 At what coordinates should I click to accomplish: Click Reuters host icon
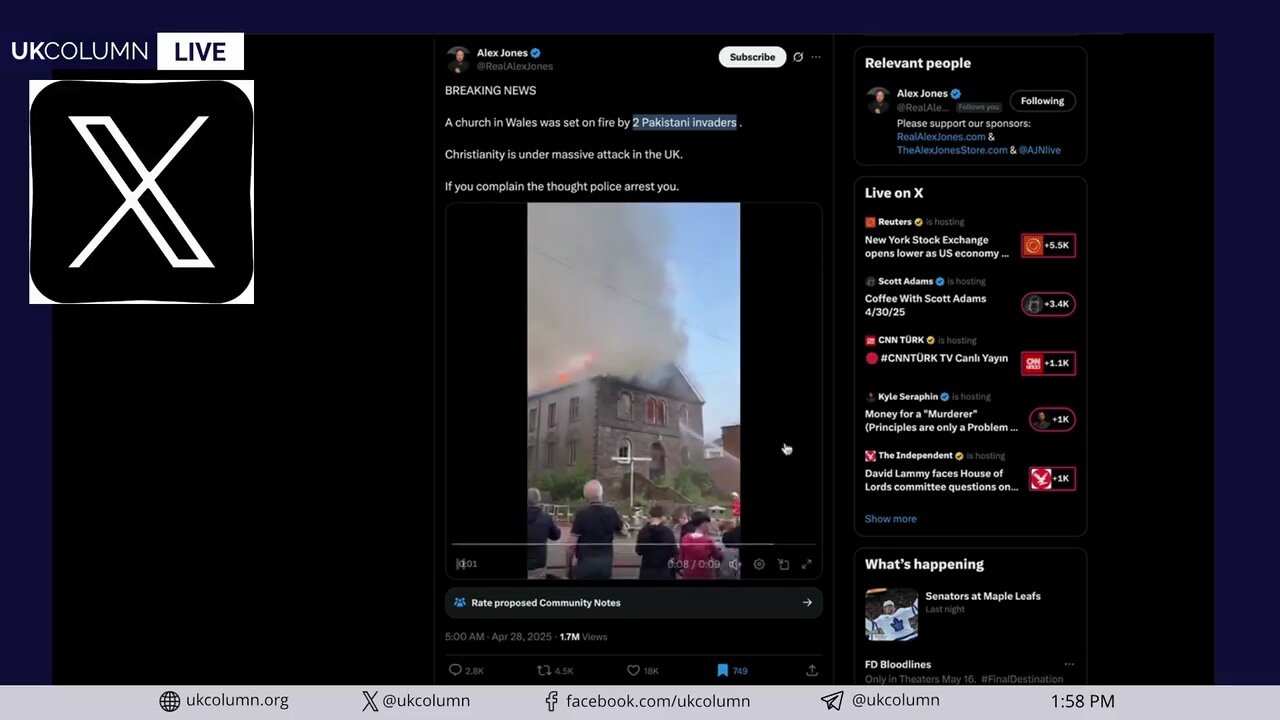(x=870, y=222)
